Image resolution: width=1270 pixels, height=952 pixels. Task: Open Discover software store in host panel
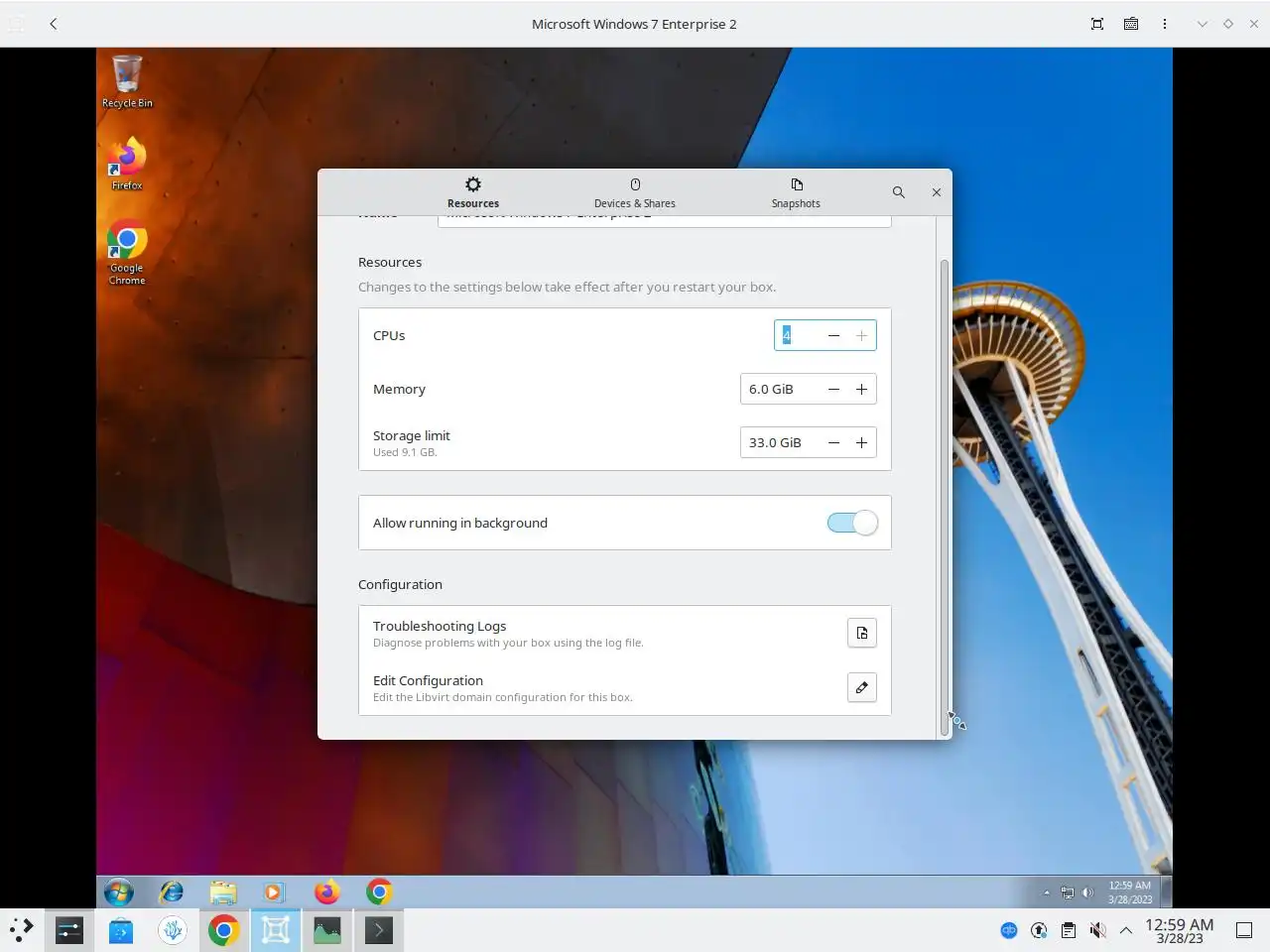(x=121, y=930)
